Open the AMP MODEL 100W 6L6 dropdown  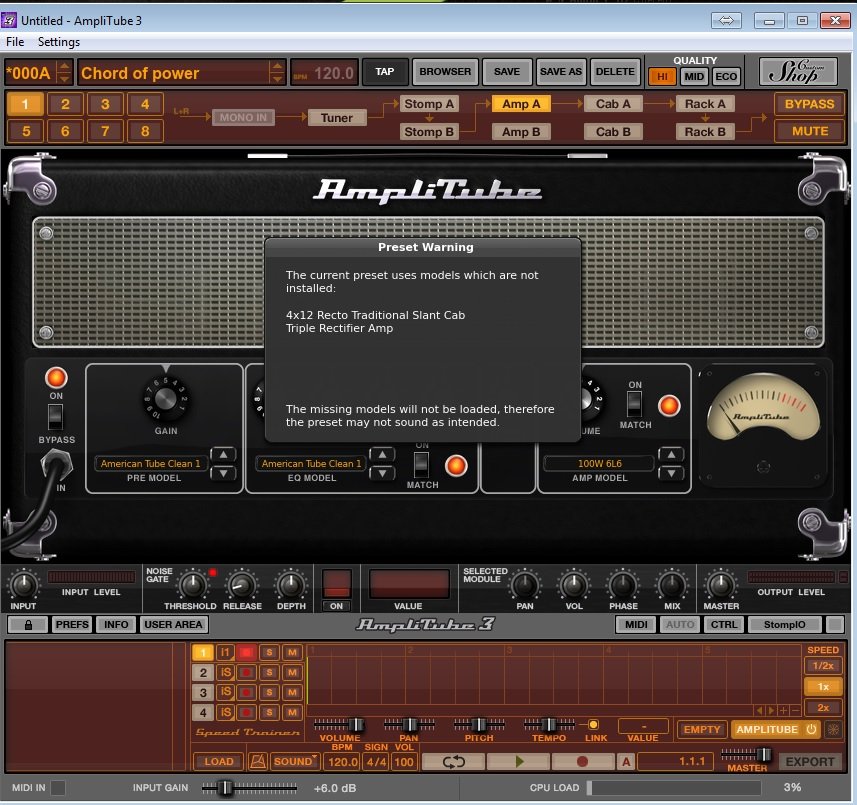coord(598,464)
